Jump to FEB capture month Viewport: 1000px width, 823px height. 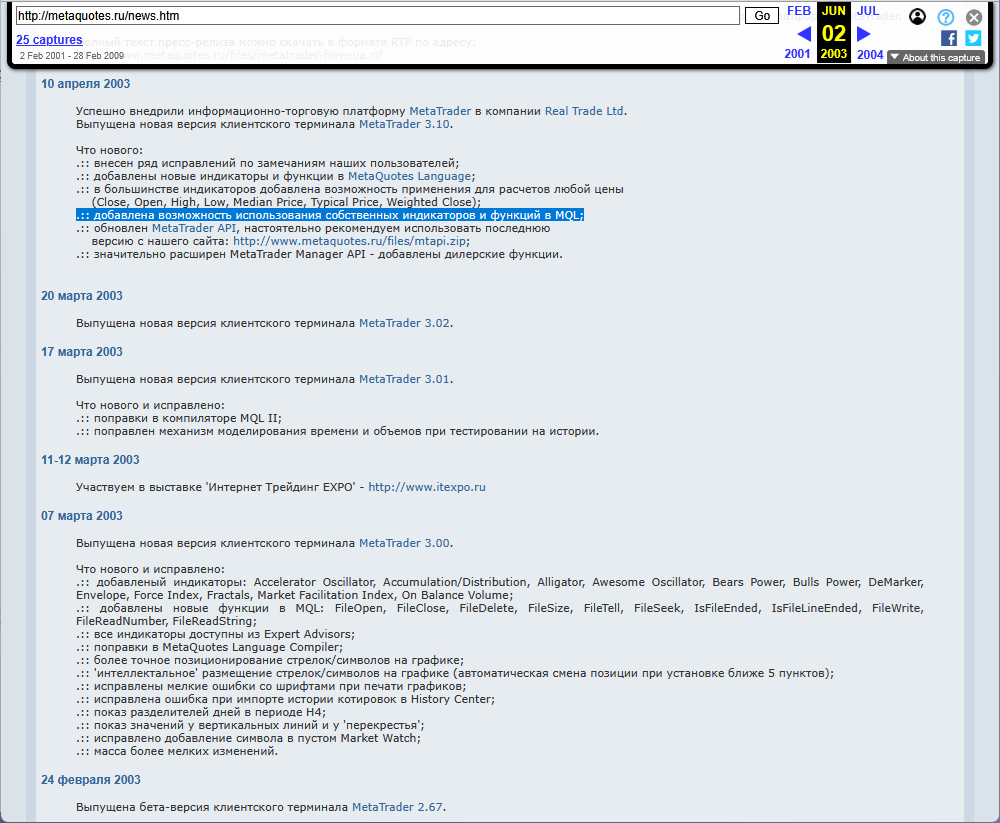click(798, 11)
